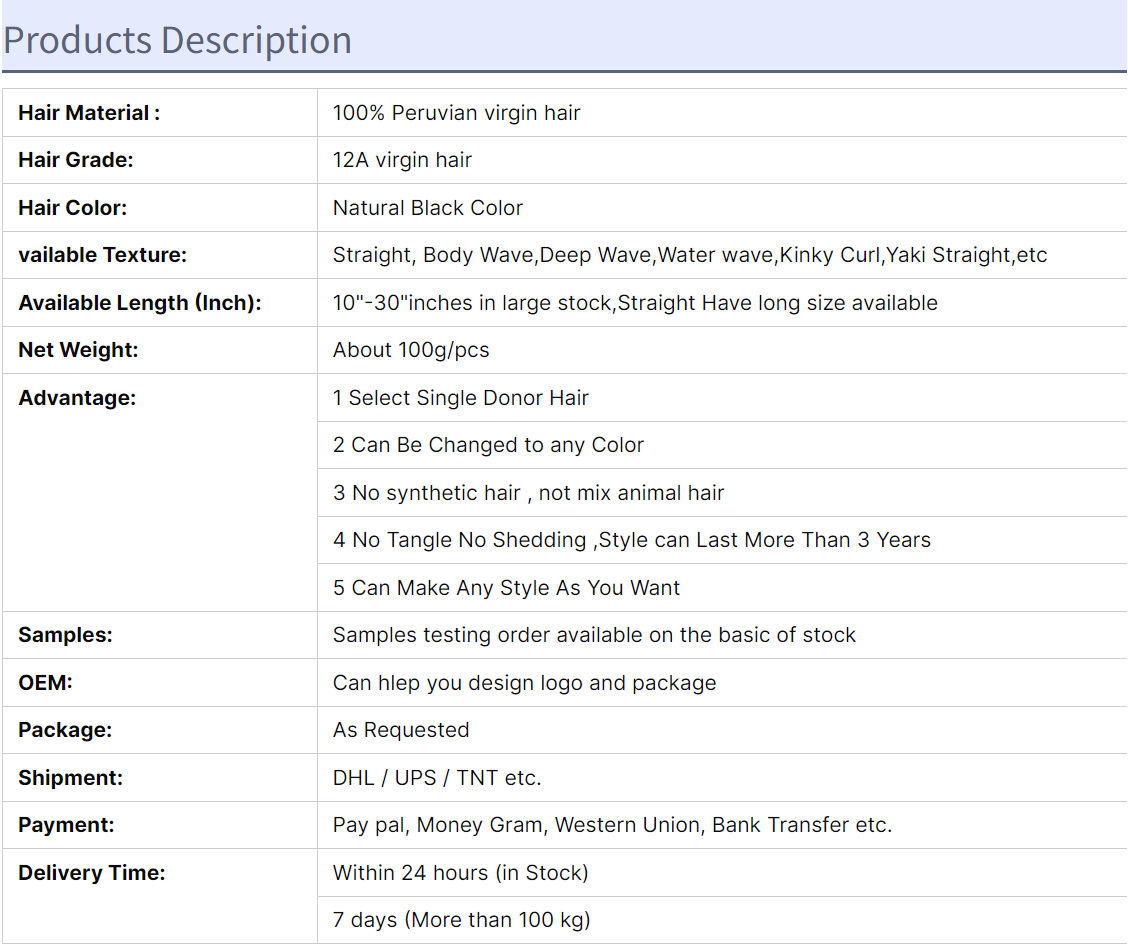Click the Natural Black Color value
The height and width of the screenshot is (945, 1128).
pos(427,208)
